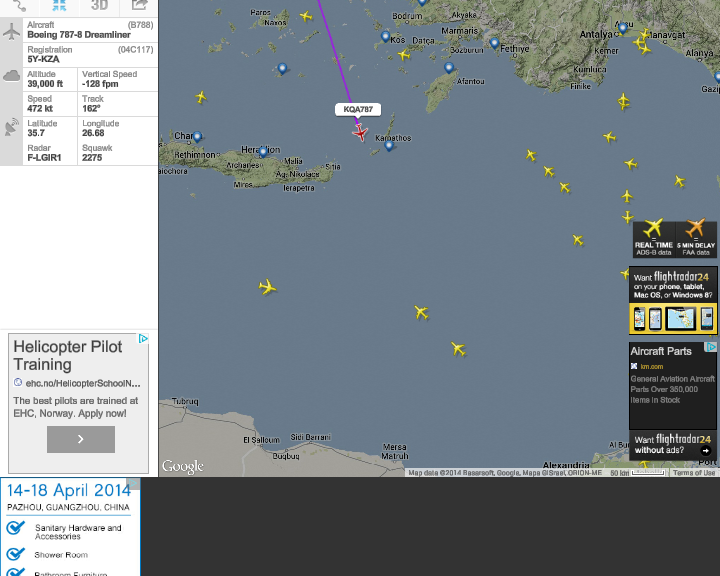Open the flightradar24 mobile apps promo banner
This screenshot has width=720, height=576.
(x=673, y=300)
